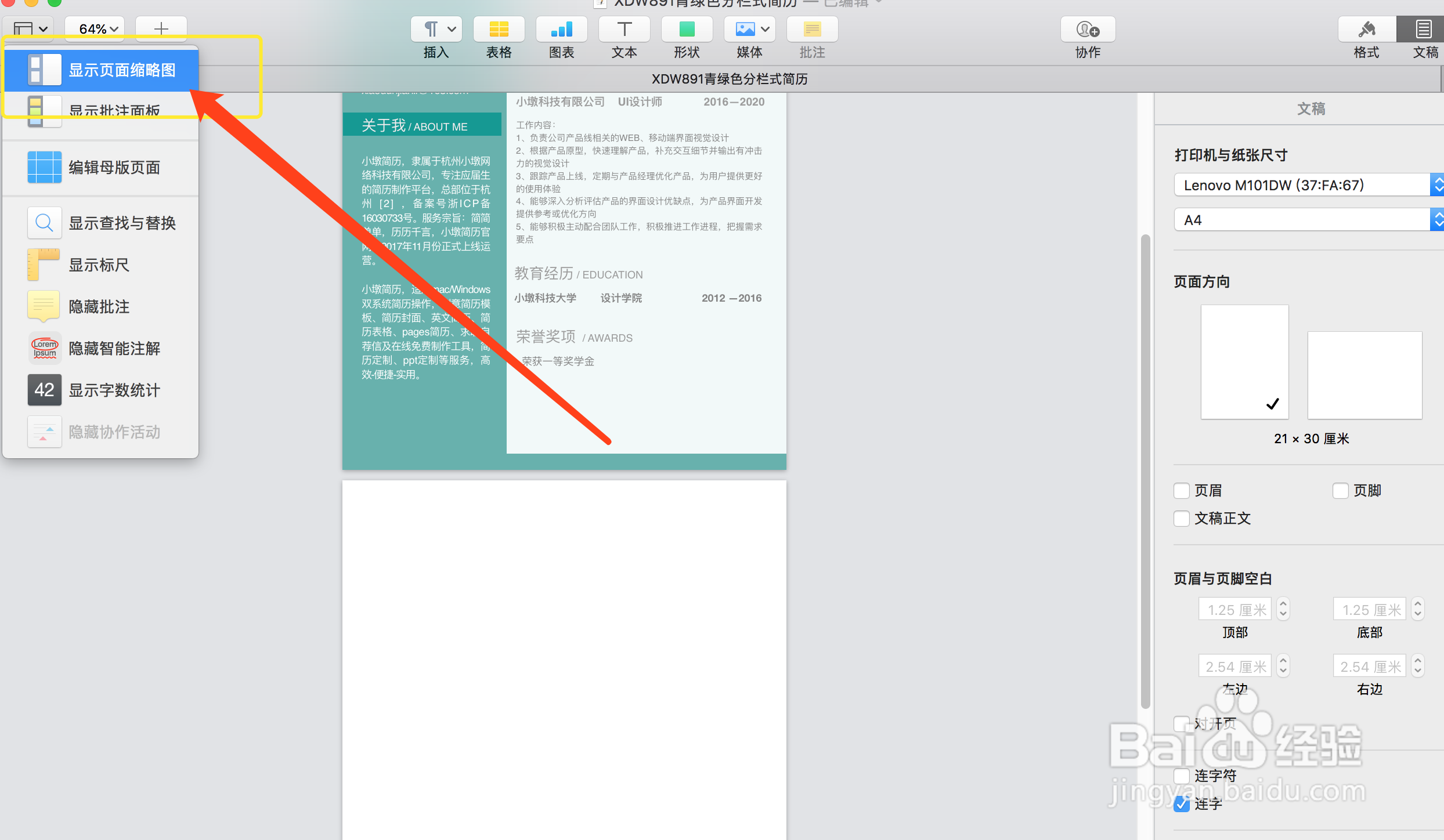Screen dimensions: 1444x840
Task: Select the 文本 text box tool
Action: tap(624, 30)
